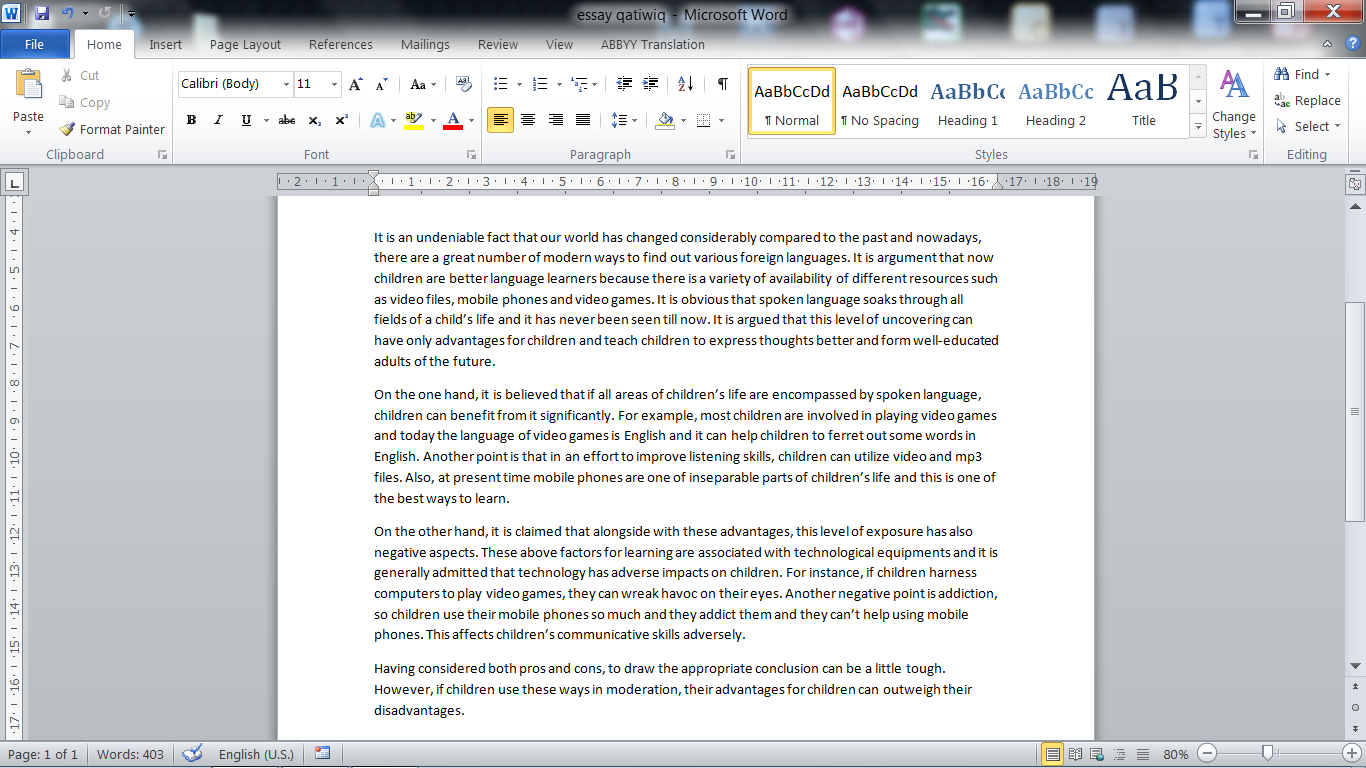1366x768 pixels.
Task: Switch to the References tab
Action: [341, 44]
